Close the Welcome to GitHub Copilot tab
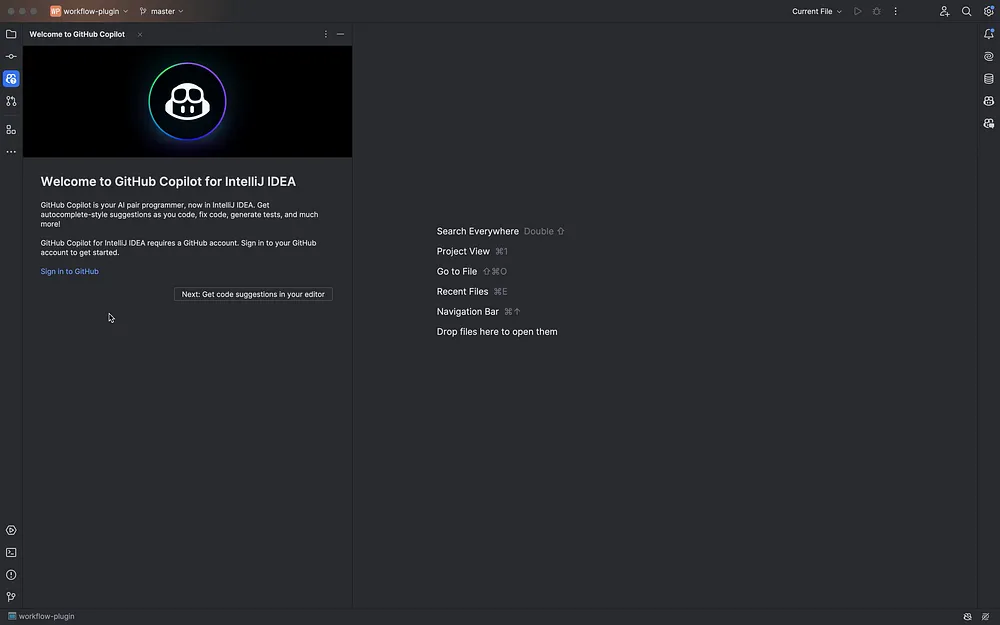 click(140, 34)
